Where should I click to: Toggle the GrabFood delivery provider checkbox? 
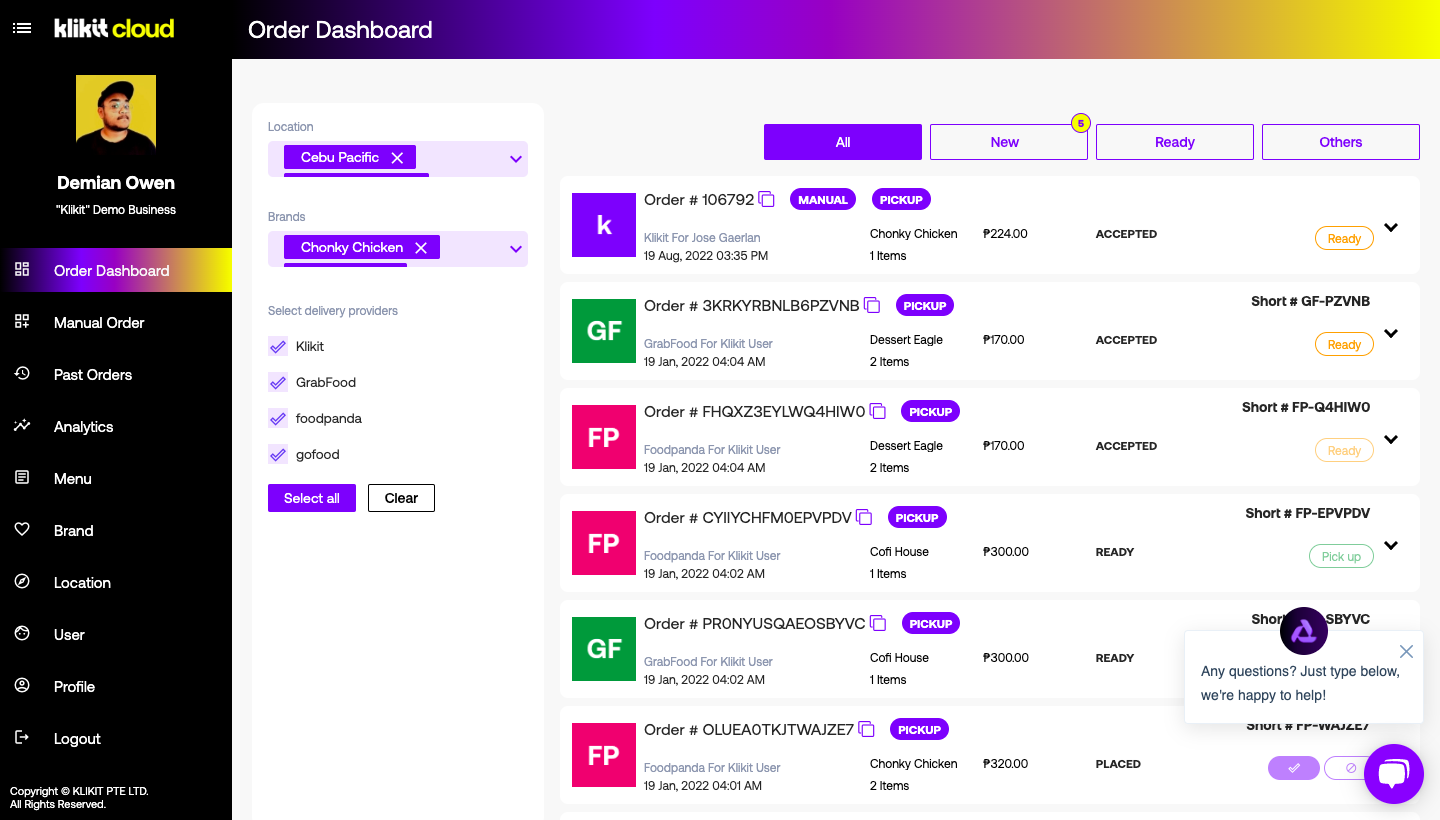click(278, 382)
